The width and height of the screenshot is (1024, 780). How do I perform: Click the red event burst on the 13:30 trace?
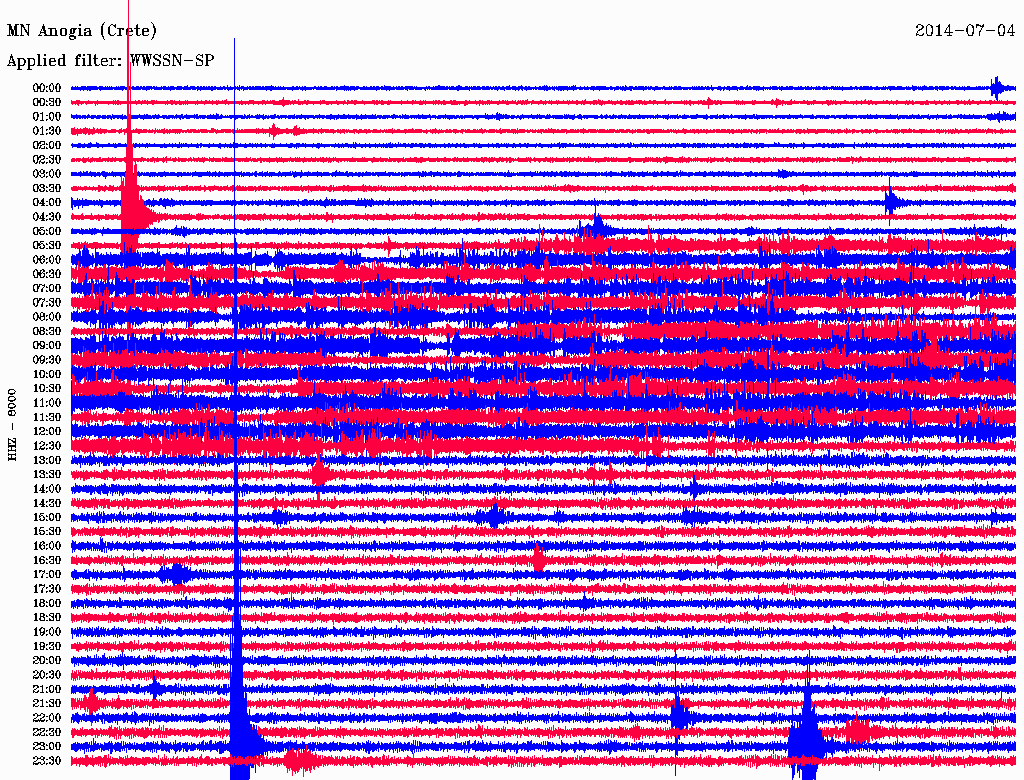pyautogui.click(x=319, y=474)
